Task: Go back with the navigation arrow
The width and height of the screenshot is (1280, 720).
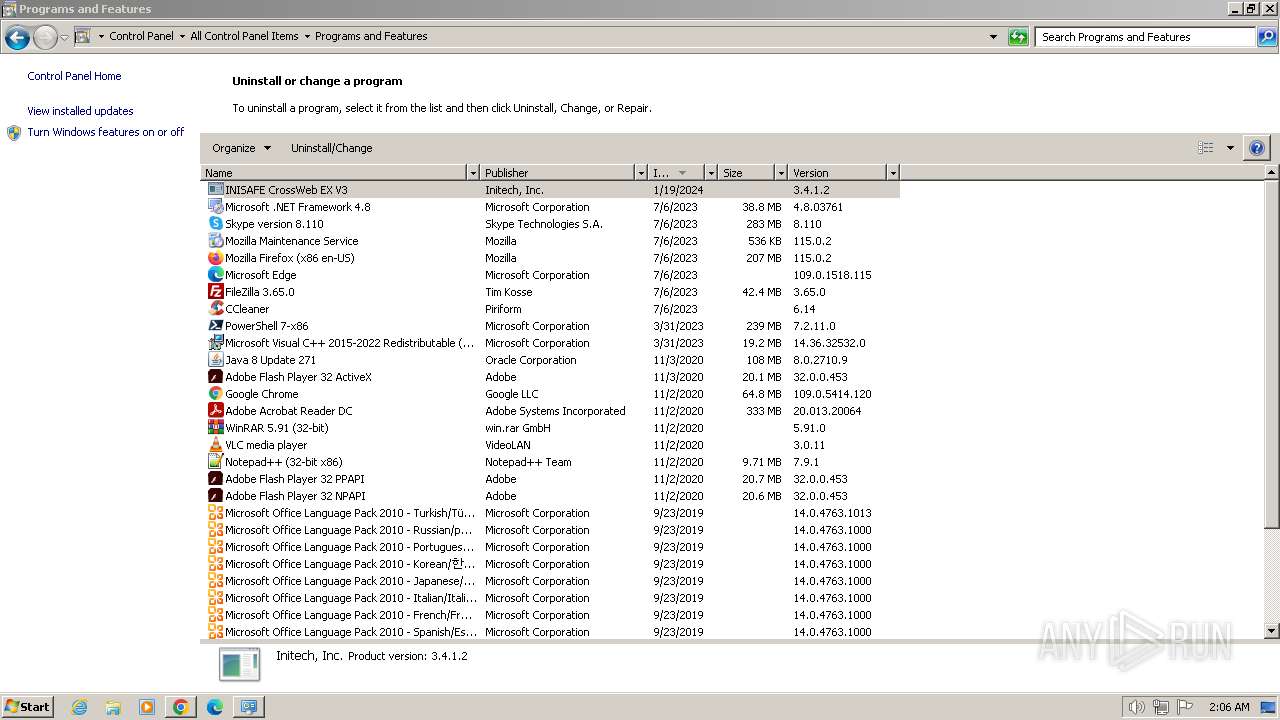Action: [17, 38]
